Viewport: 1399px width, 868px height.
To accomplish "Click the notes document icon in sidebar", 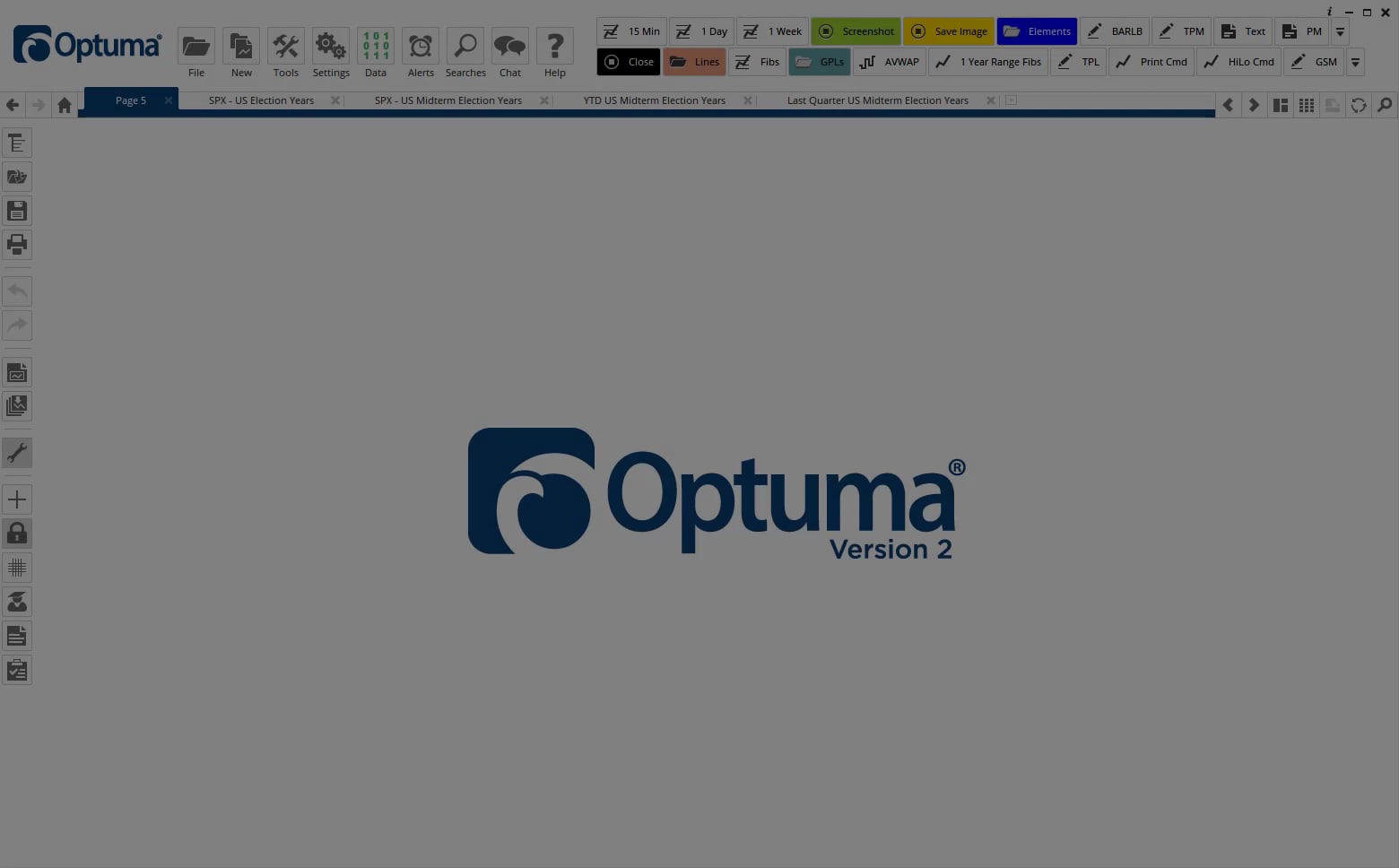I will tap(17, 637).
